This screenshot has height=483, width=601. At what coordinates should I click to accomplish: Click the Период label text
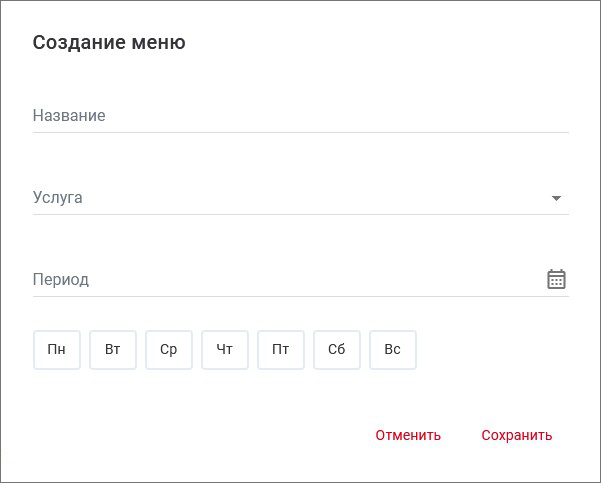point(61,280)
